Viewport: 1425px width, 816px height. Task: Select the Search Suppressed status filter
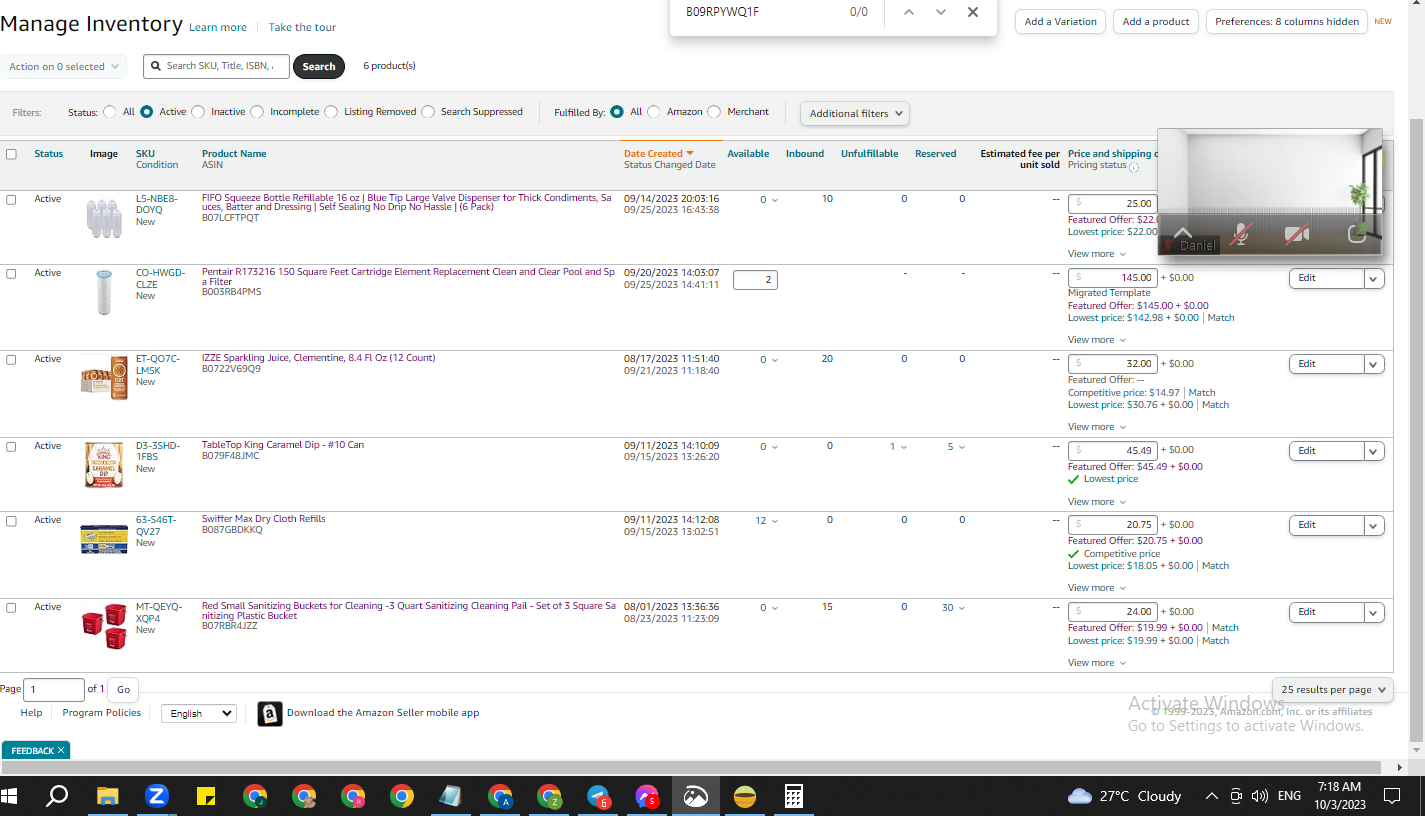(x=428, y=112)
